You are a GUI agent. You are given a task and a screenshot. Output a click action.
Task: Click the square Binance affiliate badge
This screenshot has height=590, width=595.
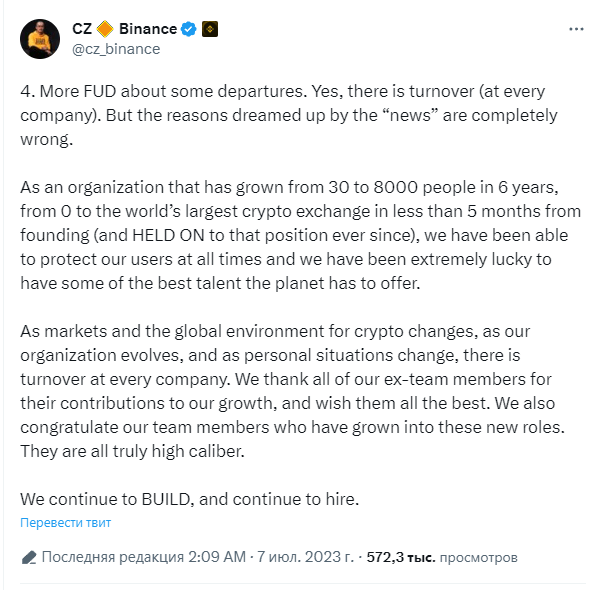pyautogui.click(x=210, y=29)
